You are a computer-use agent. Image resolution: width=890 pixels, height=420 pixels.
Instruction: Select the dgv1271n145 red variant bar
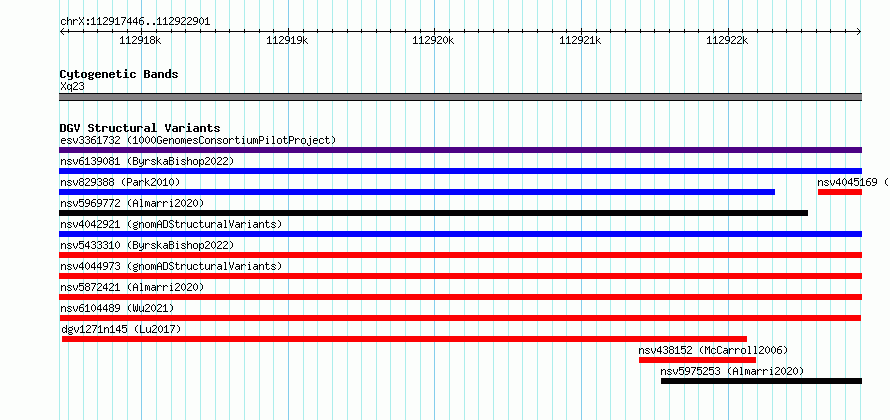click(x=404, y=339)
